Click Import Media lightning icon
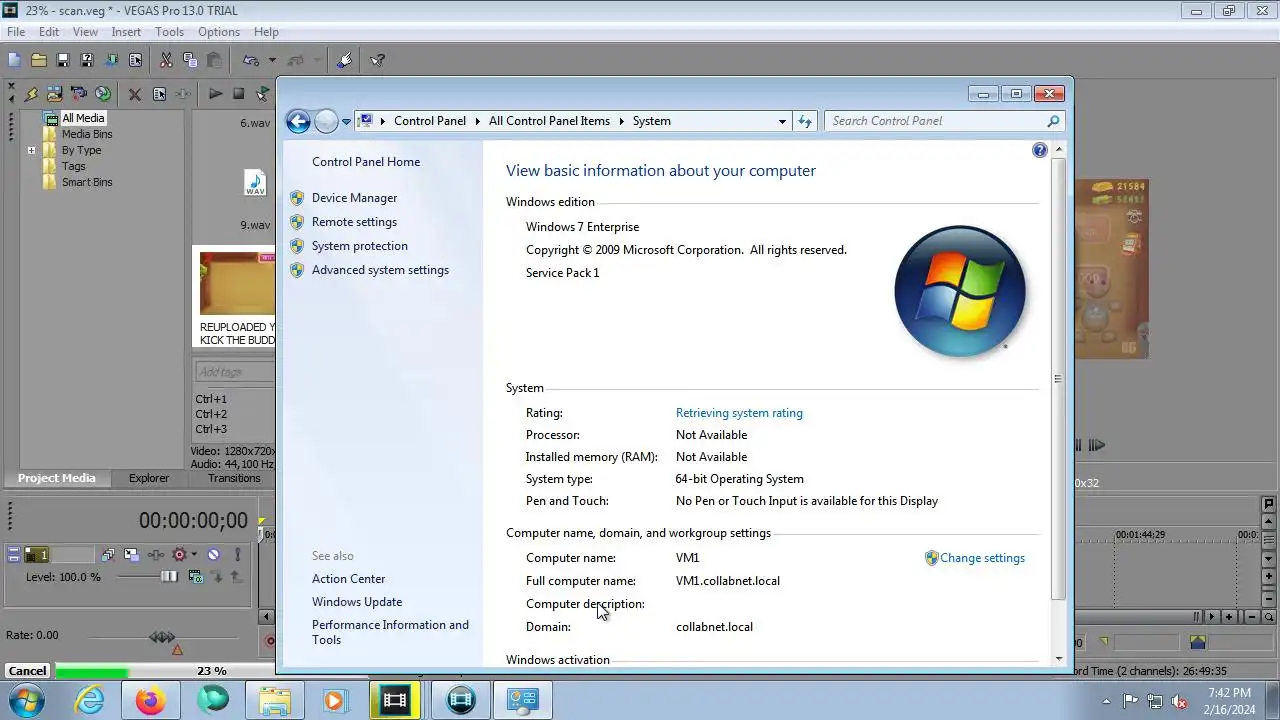1280x720 pixels. click(x=31, y=94)
